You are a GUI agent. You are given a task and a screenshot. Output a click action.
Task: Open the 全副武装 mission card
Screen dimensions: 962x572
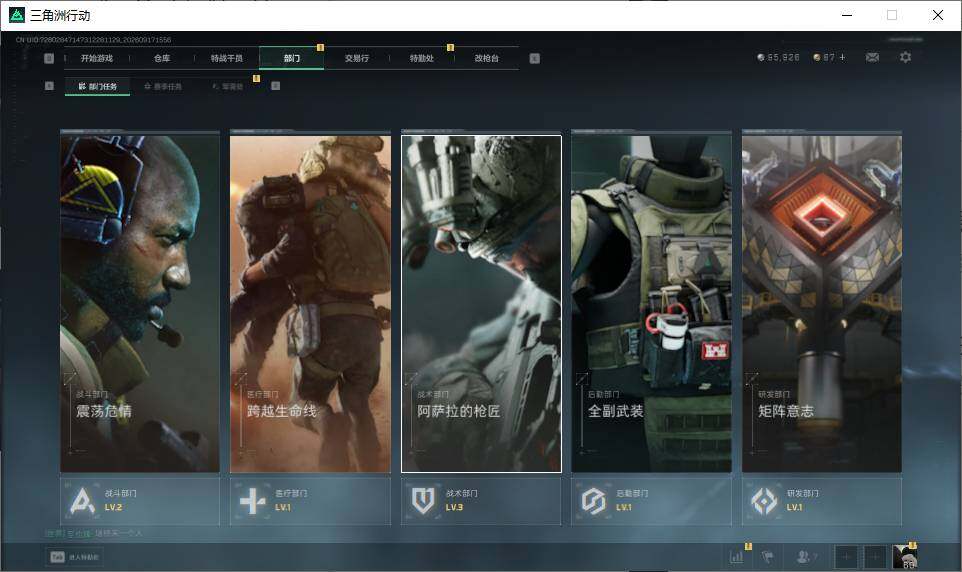click(652, 304)
